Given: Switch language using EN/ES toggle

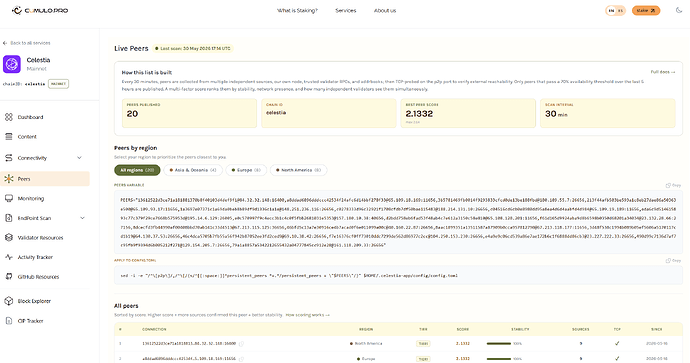Looking at the screenshot, I should pyautogui.click(x=616, y=11).
